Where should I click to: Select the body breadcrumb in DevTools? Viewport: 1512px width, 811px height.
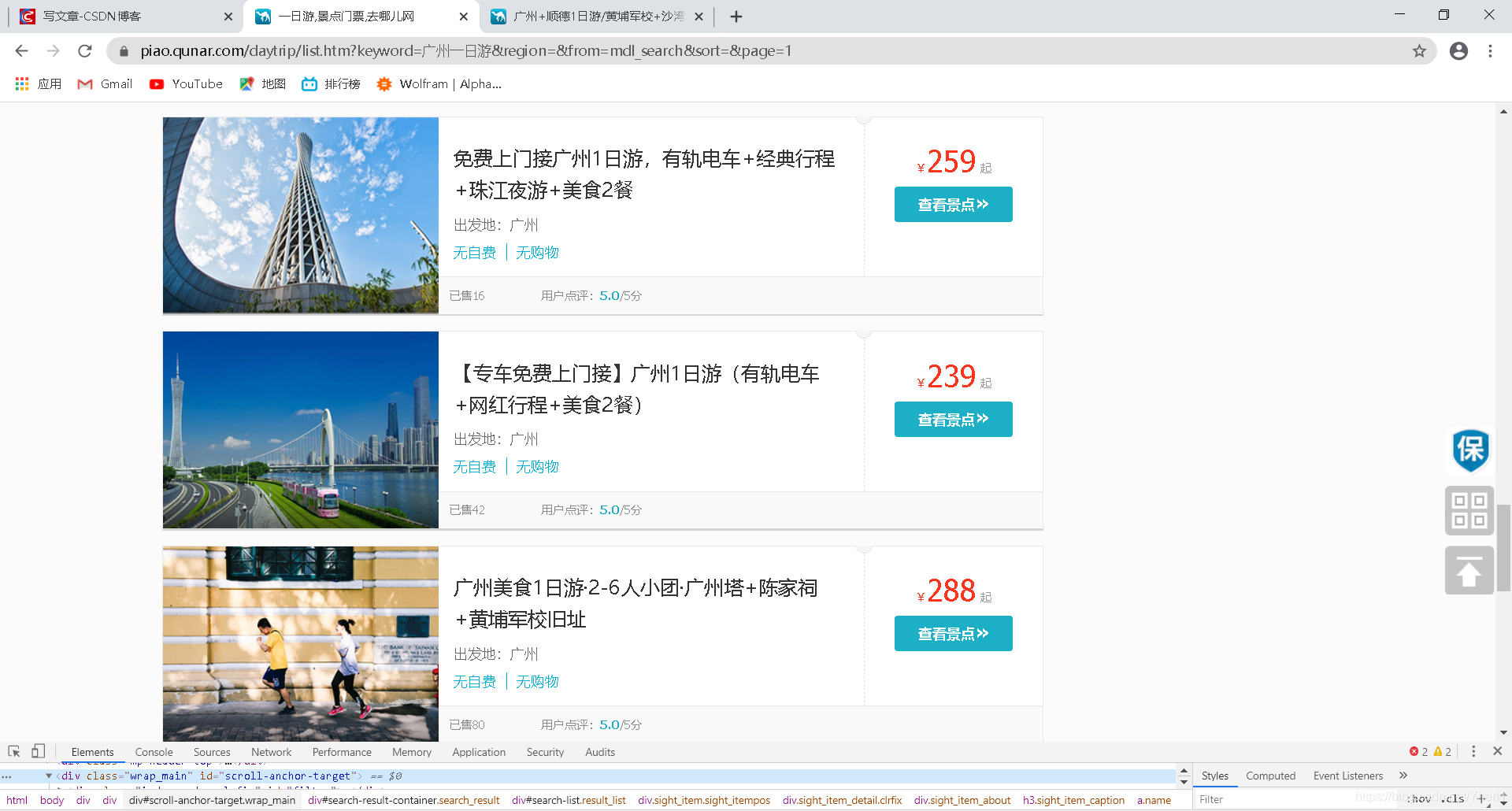tap(52, 801)
